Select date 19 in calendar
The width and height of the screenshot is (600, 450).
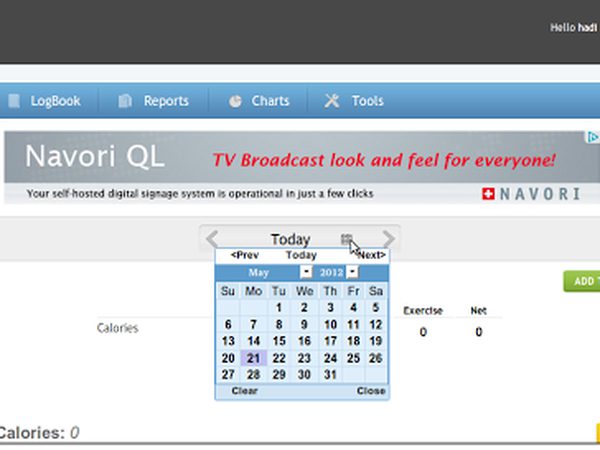376,341
